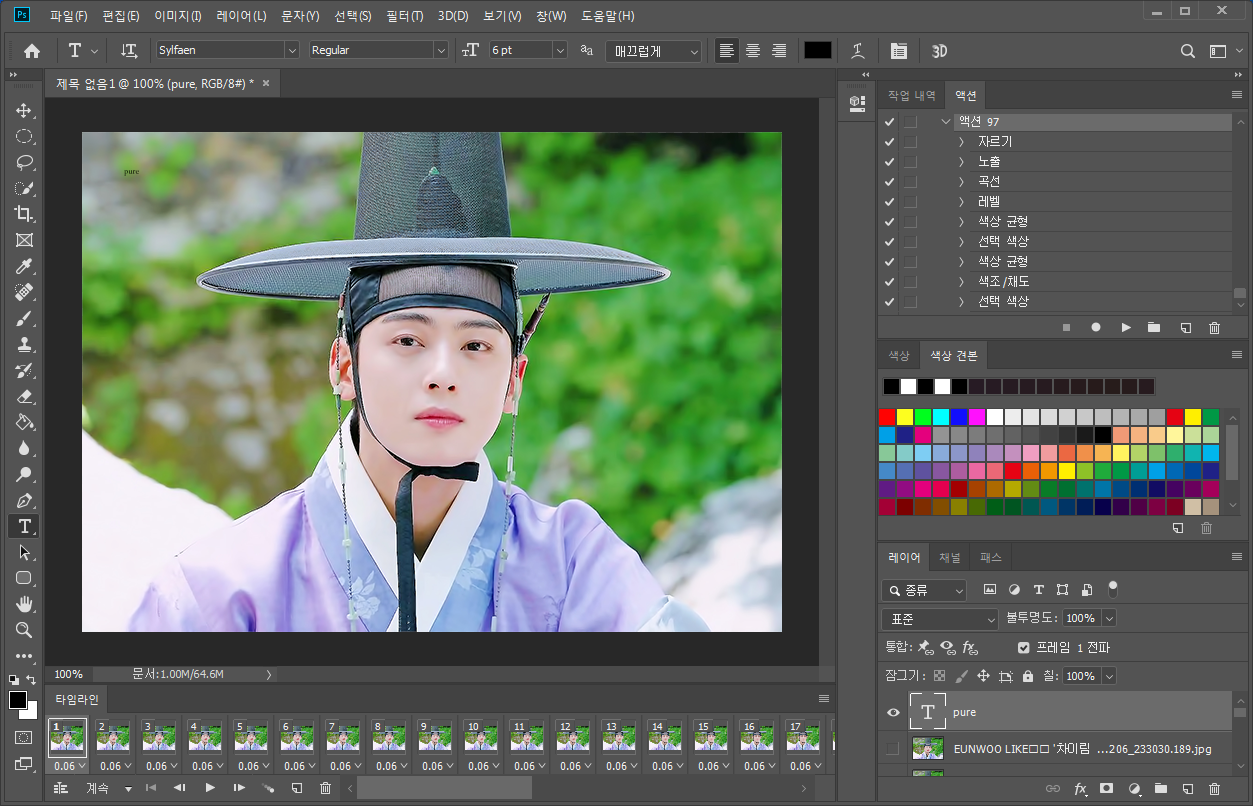Open the 이미지(I) menu
The image size is (1253, 806).
[178, 16]
